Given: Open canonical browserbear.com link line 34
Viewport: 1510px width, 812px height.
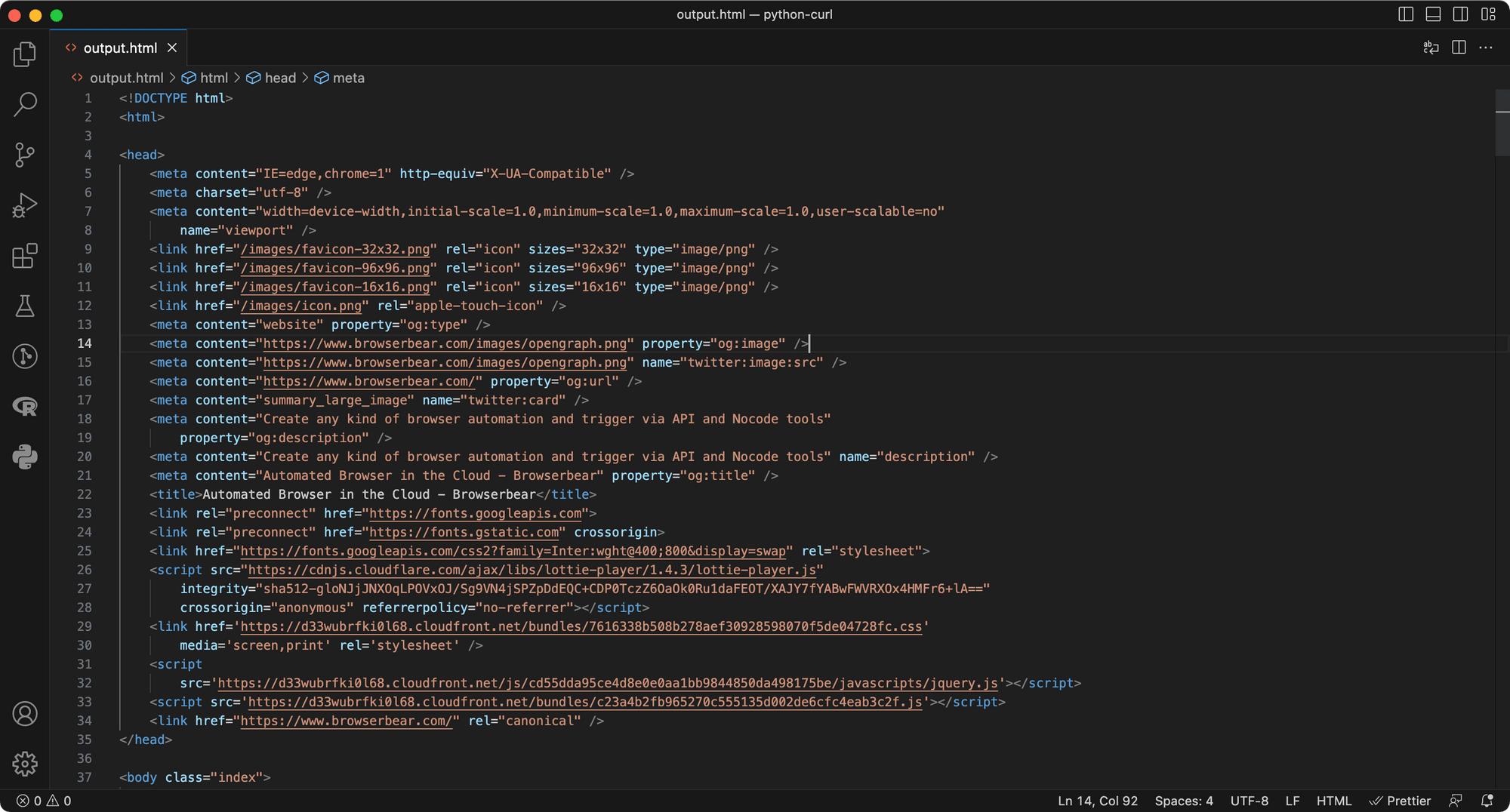Looking at the screenshot, I should click(x=347, y=721).
